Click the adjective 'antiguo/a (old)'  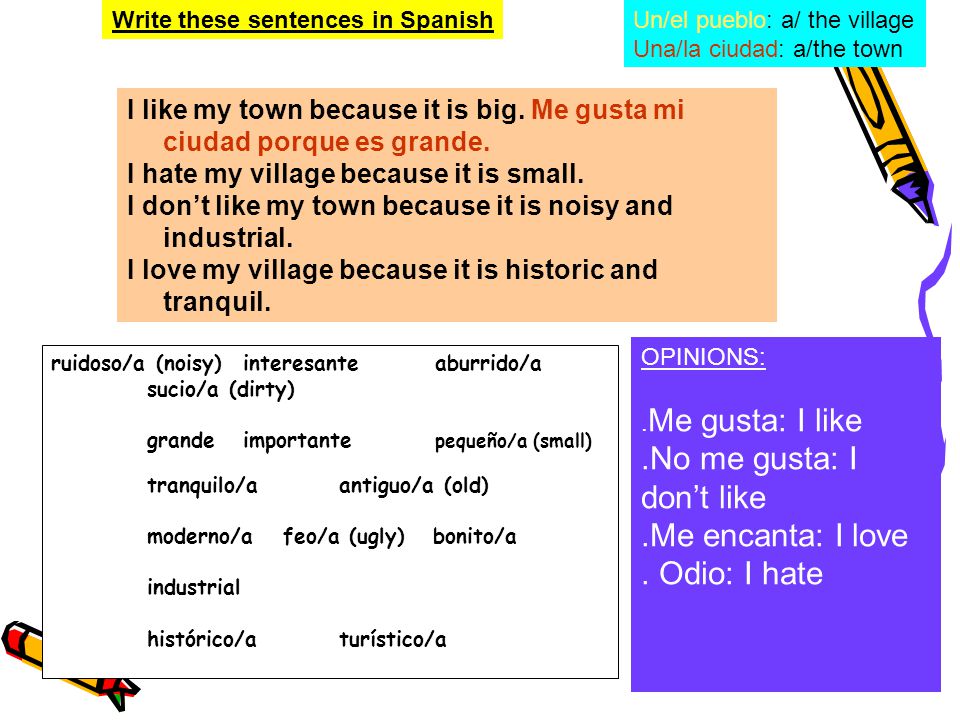pos(414,486)
